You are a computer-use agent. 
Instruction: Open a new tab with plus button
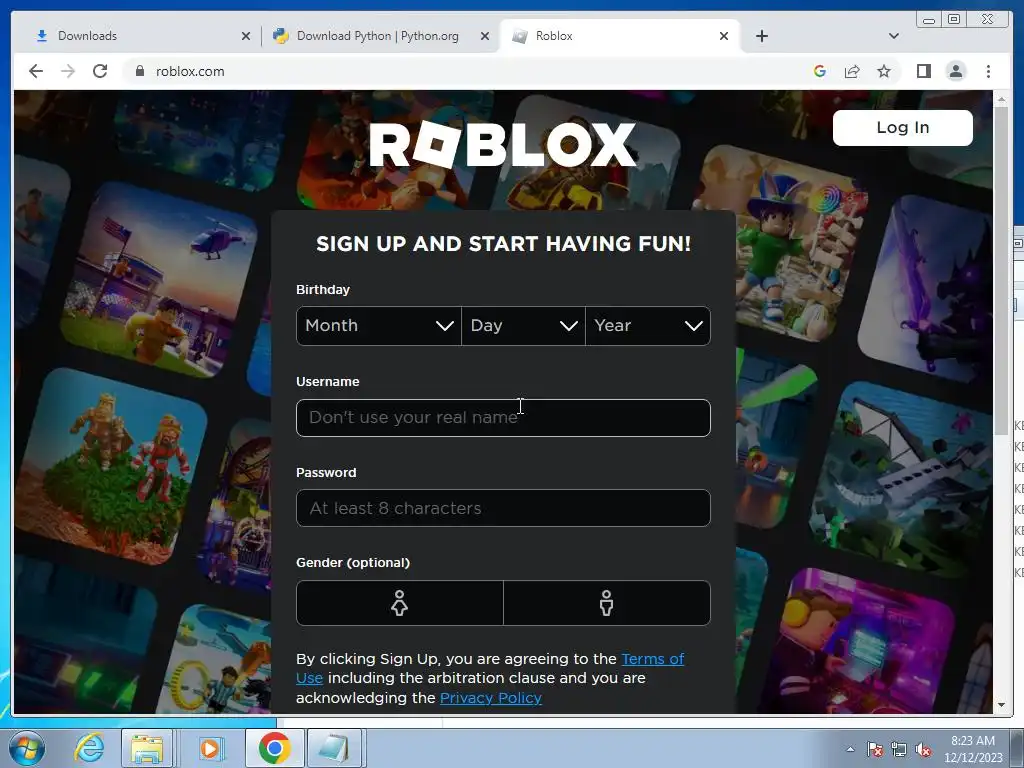[x=761, y=36]
